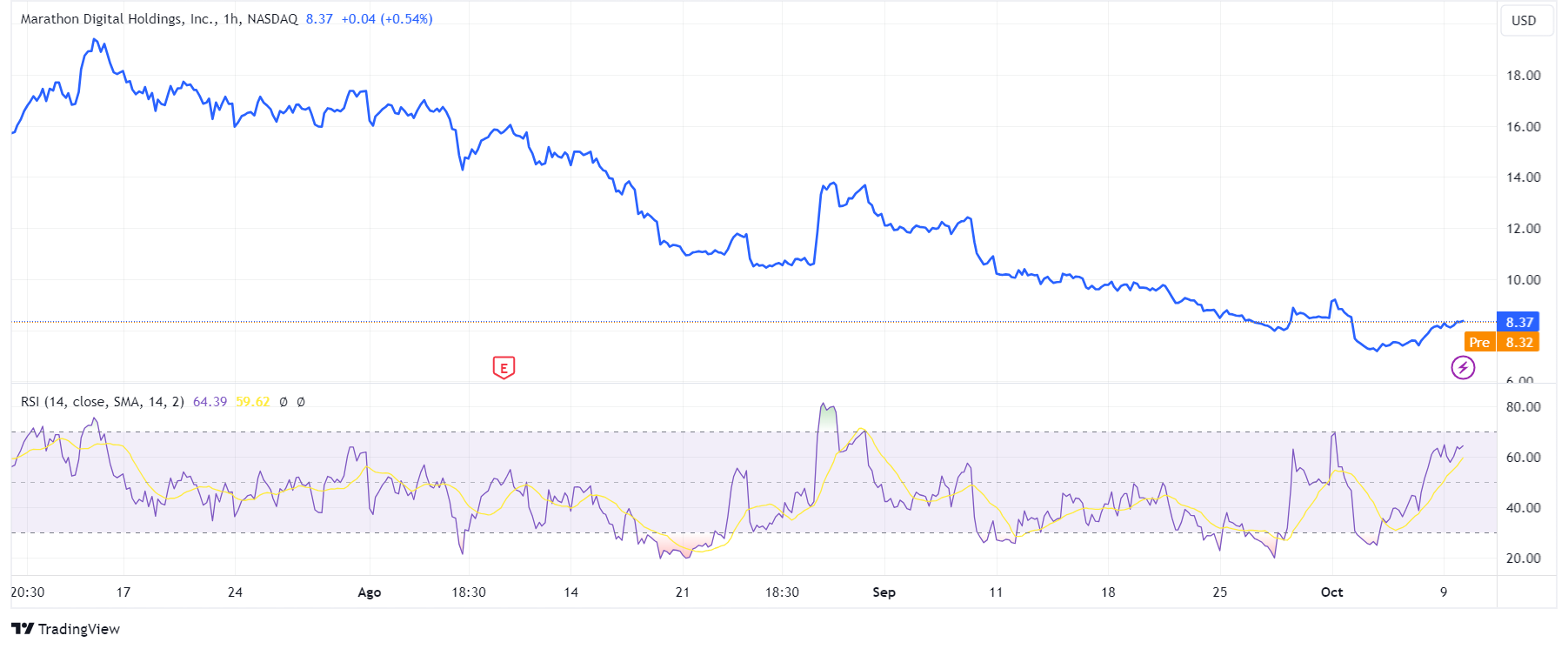The height and width of the screenshot is (649, 1568).
Task: Click the blue 8.37 price label
Action: tap(1518, 322)
